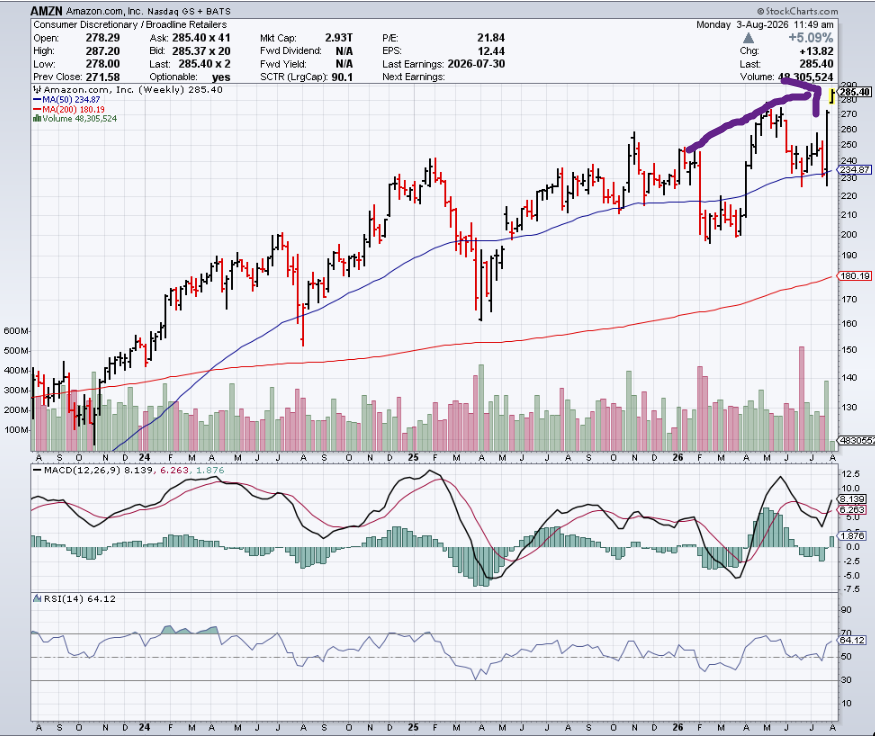This screenshot has width=875, height=736.
Task: Click the AMZN ticker symbol
Action: pos(46,11)
